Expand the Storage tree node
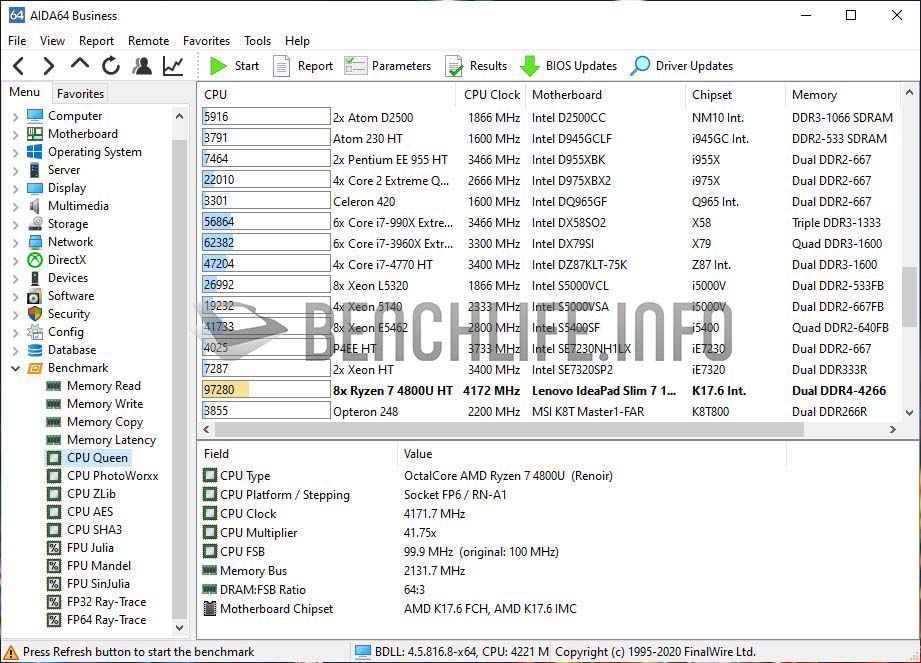This screenshot has height=663, width=921. pos(15,224)
